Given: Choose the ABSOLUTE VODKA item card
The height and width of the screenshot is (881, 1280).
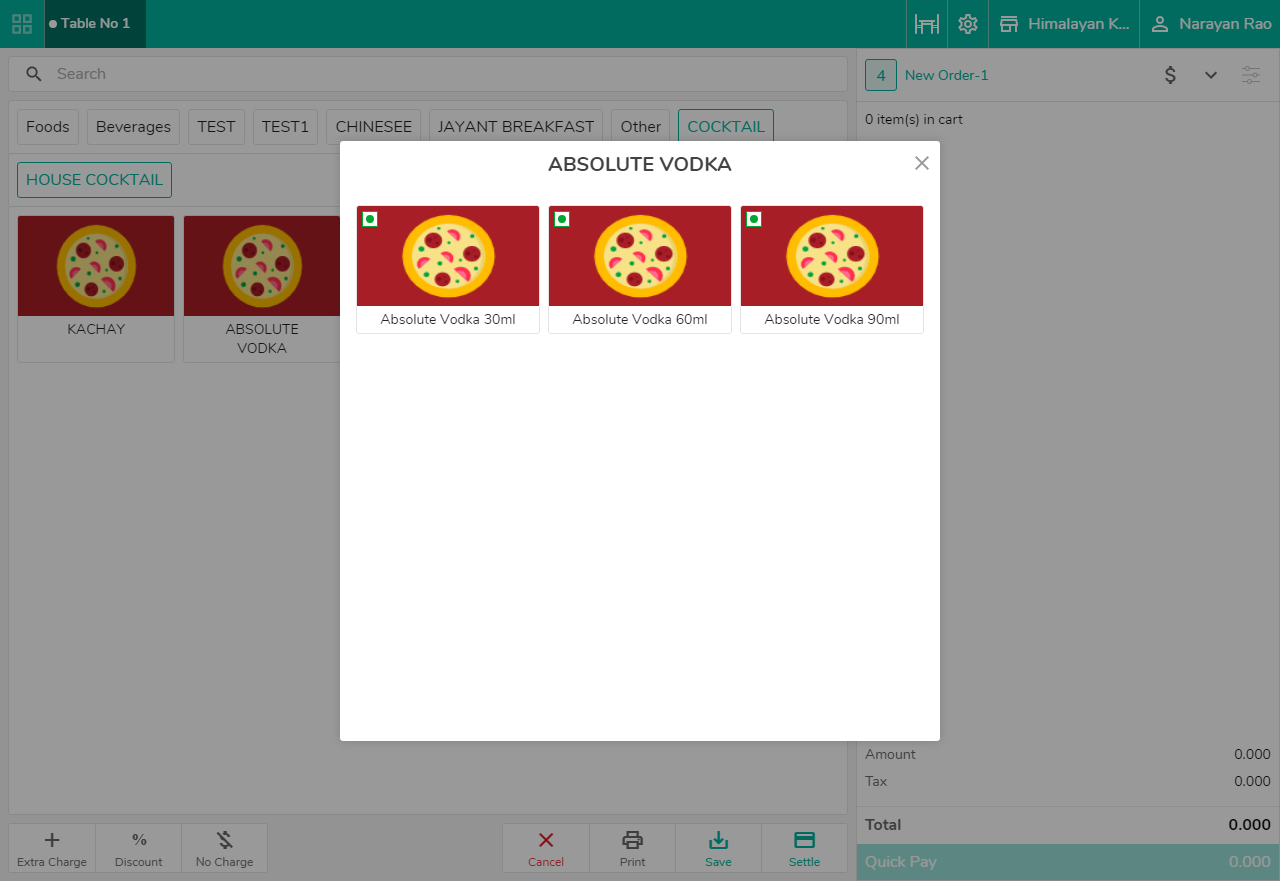Looking at the screenshot, I should click(x=262, y=289).
